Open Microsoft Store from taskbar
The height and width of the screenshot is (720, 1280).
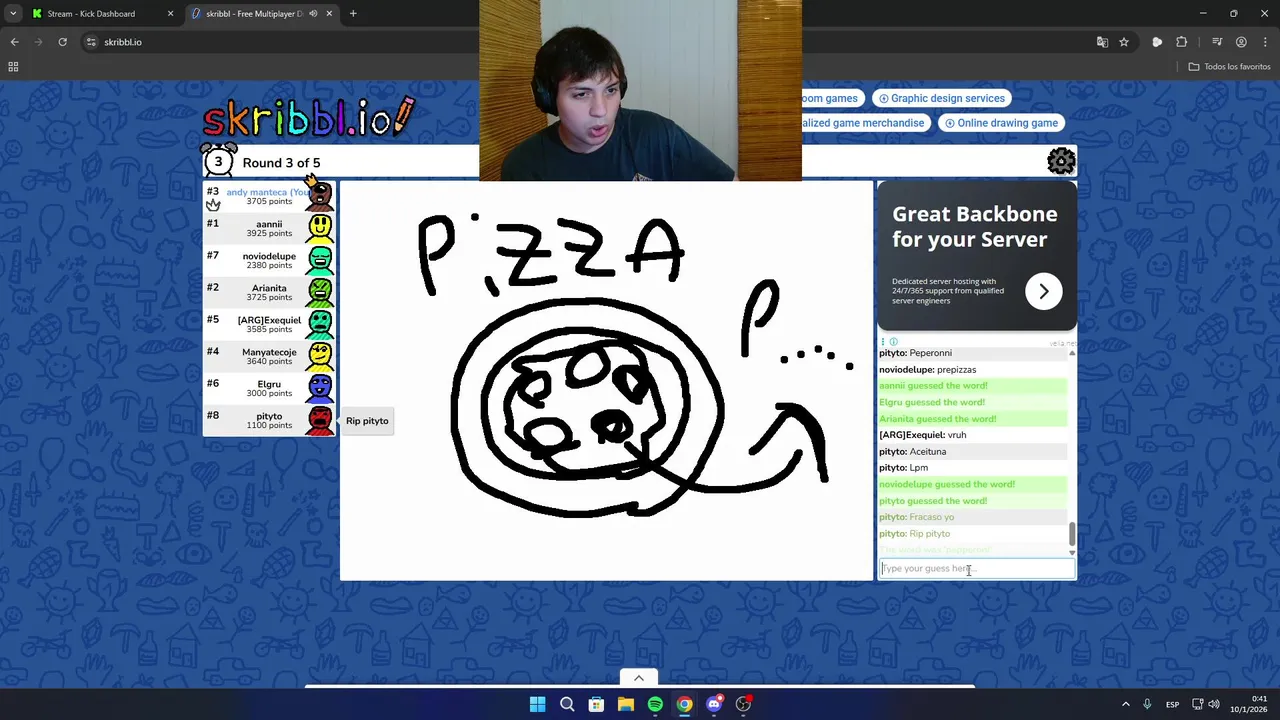[x=596, y=704]
